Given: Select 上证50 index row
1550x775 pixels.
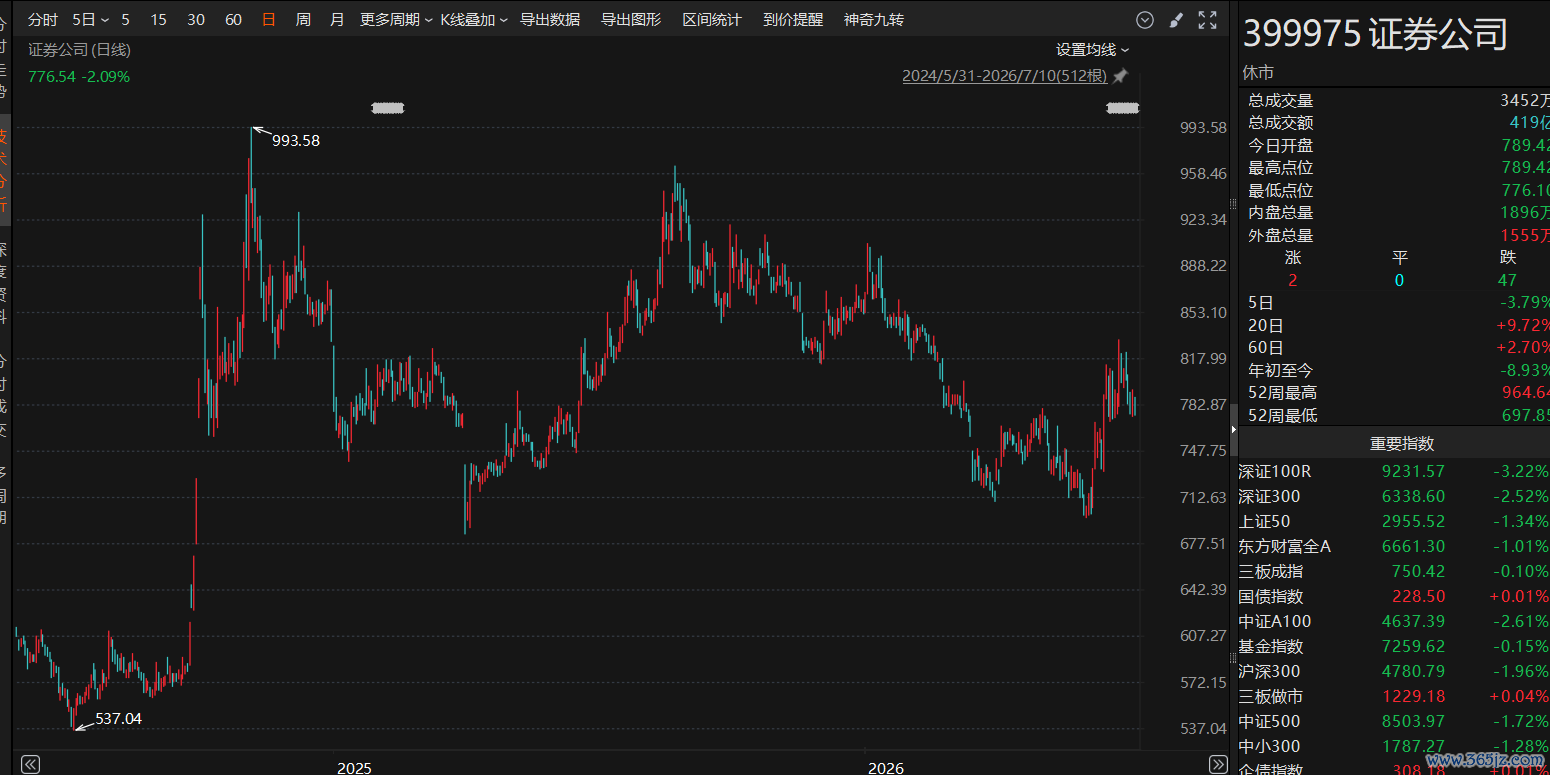Looking at the screenshot, I should point(1394,521).
